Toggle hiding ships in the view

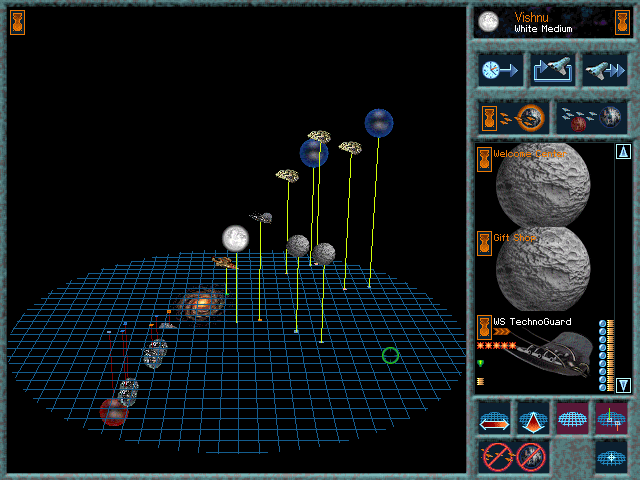click(x=497, y=457)
